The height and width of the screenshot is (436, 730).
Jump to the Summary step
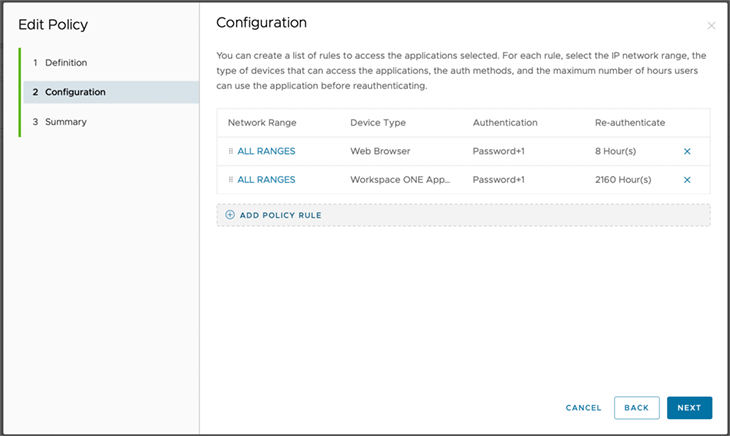65,122
